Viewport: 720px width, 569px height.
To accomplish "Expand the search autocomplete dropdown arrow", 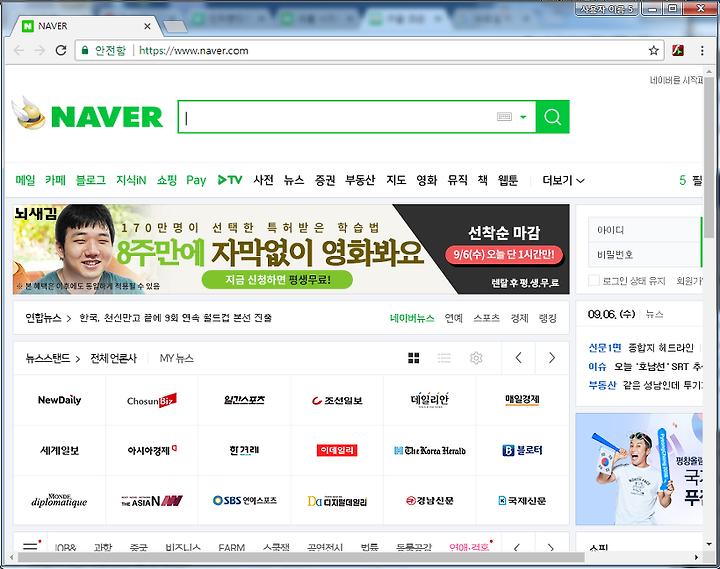I will point(523,117).
